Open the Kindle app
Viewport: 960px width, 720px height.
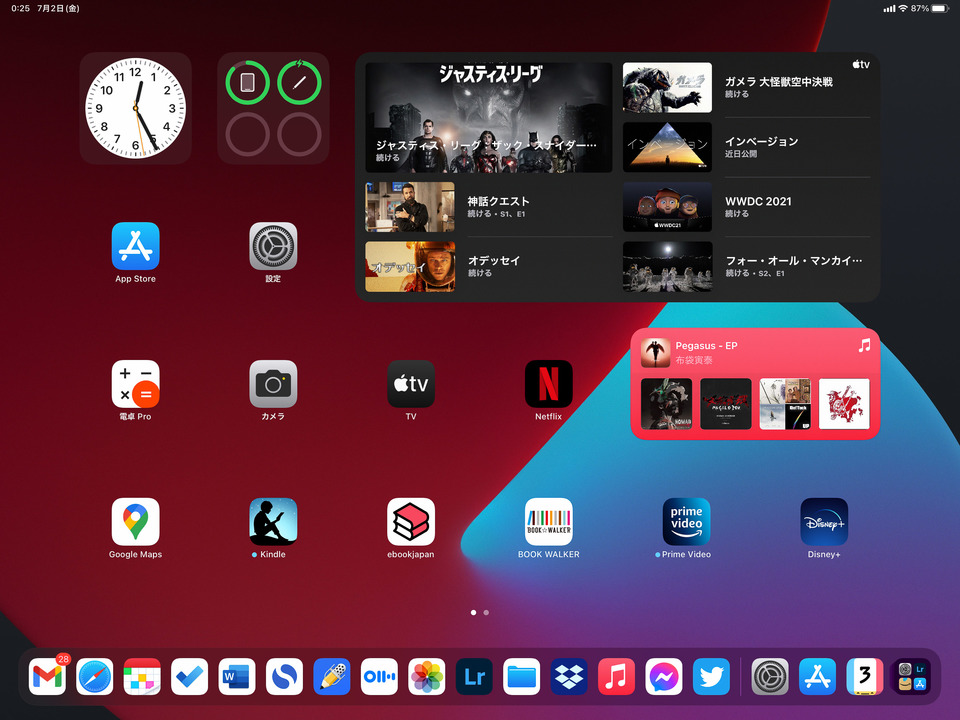tap(273, 518)
